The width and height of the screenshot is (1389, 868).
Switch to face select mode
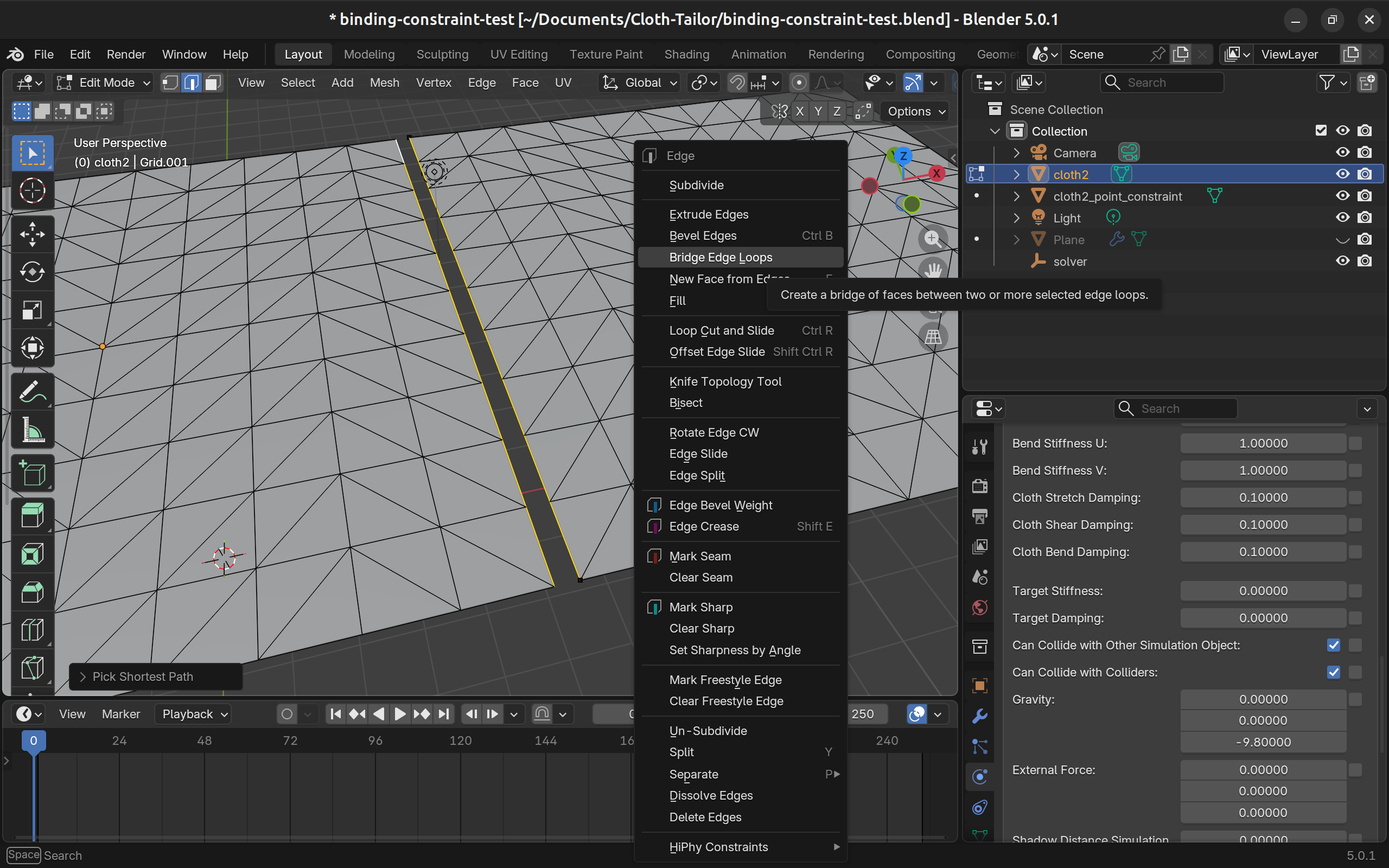(x=213, y=82)
